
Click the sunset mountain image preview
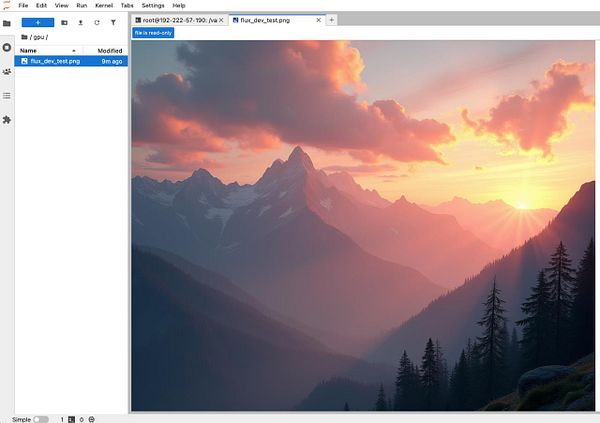tap(363, 225)
